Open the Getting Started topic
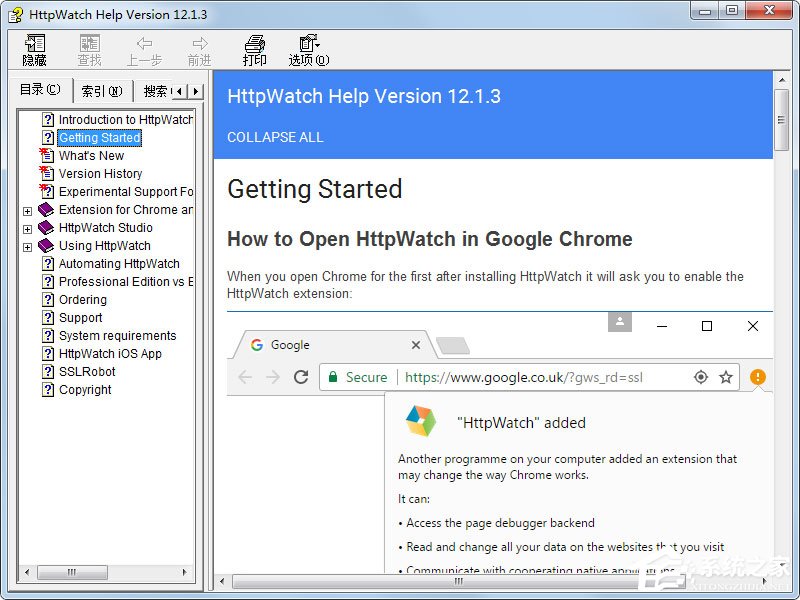Viewport: 800px width, 600px height. click(x=99, y=138)
